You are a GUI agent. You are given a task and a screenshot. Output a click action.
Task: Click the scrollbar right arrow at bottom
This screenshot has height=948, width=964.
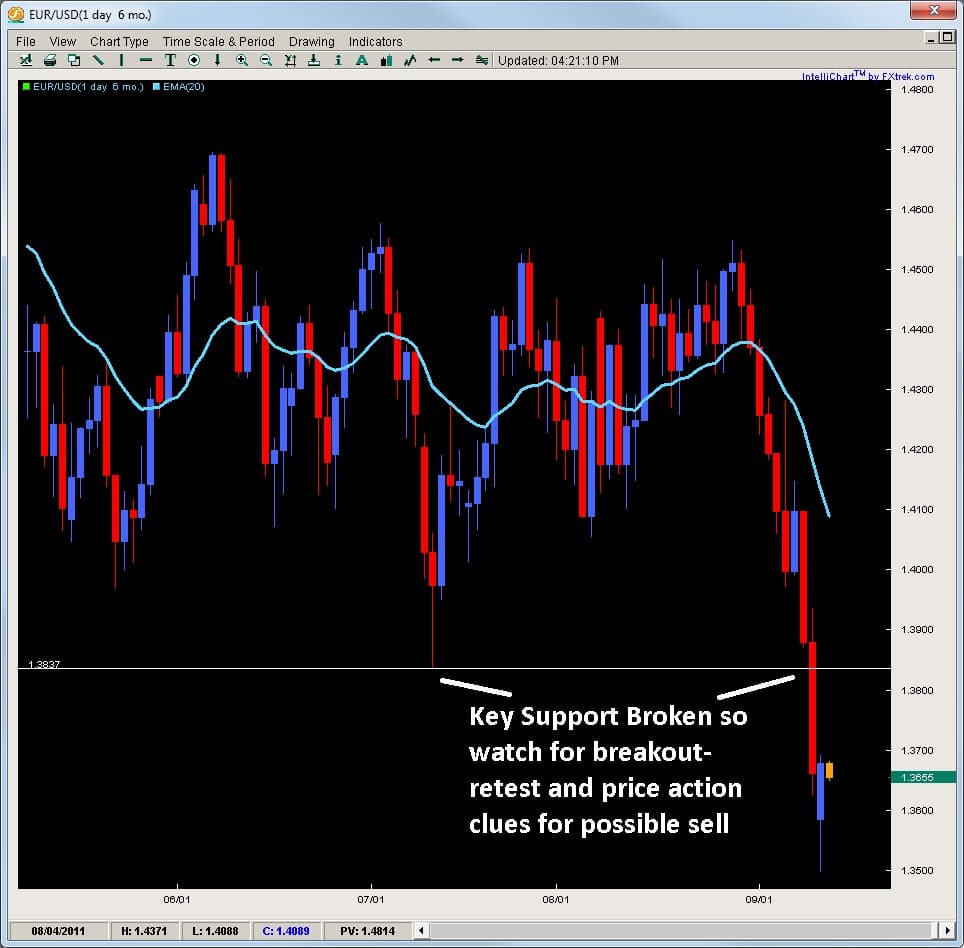click(x=947, y=930)
